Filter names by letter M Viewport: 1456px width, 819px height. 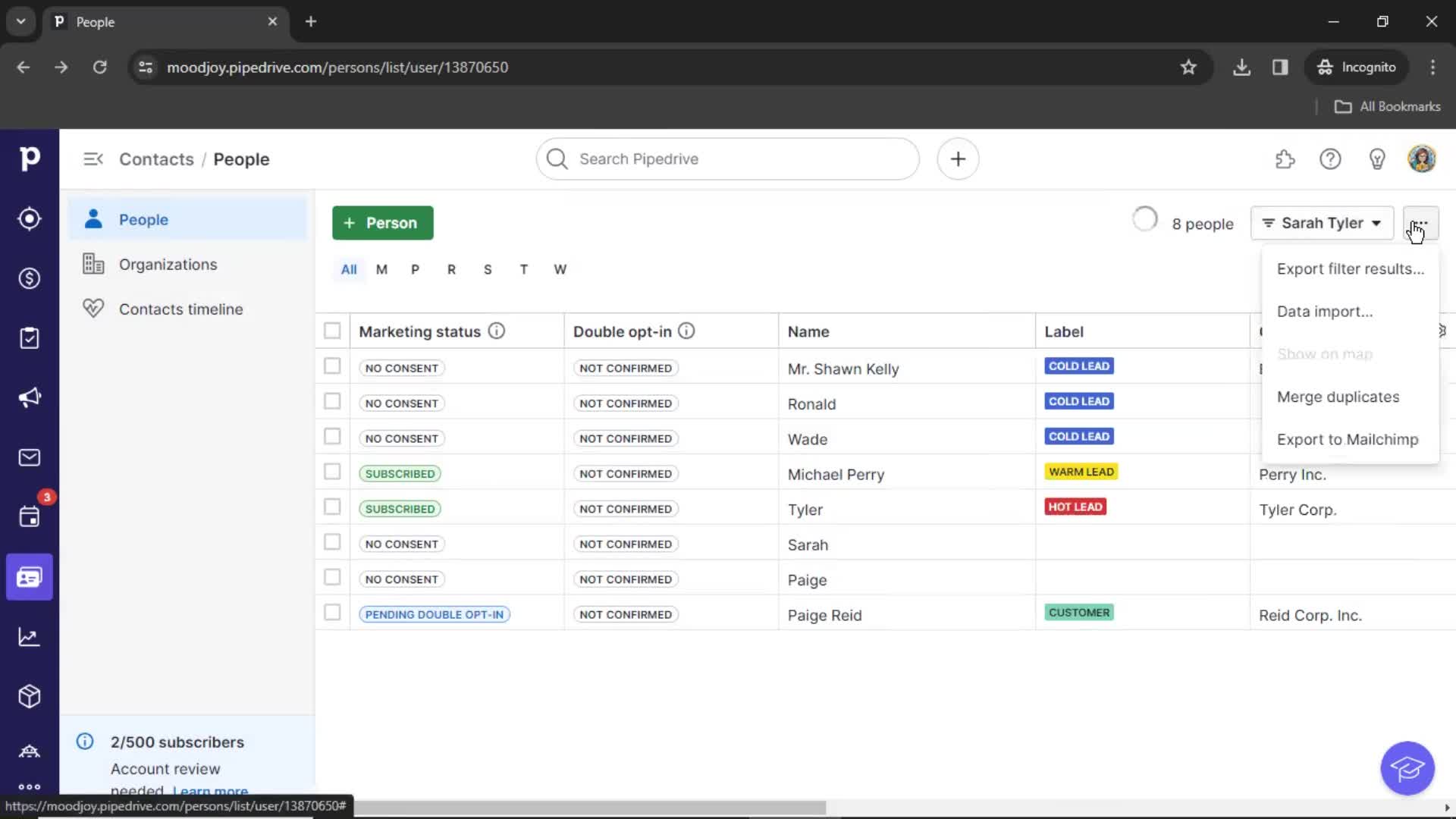tap(381, 269)
